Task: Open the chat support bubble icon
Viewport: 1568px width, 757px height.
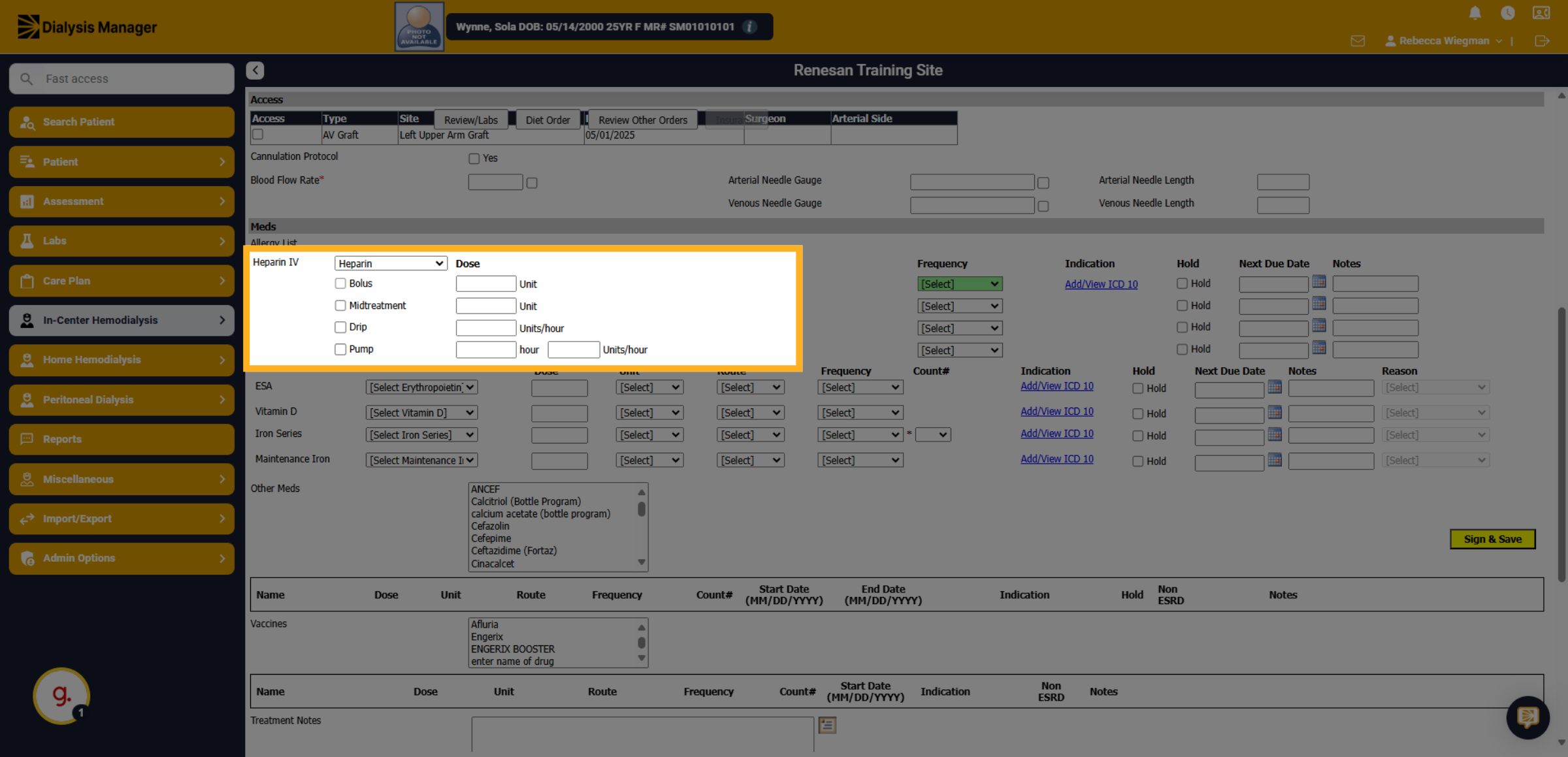Action: pos(1527,718)
